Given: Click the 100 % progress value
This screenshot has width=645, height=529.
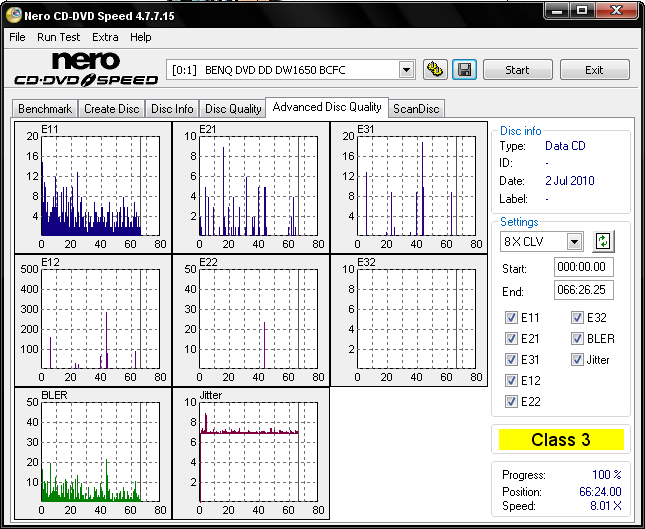Looking at the screenshot, I should 606,475.
